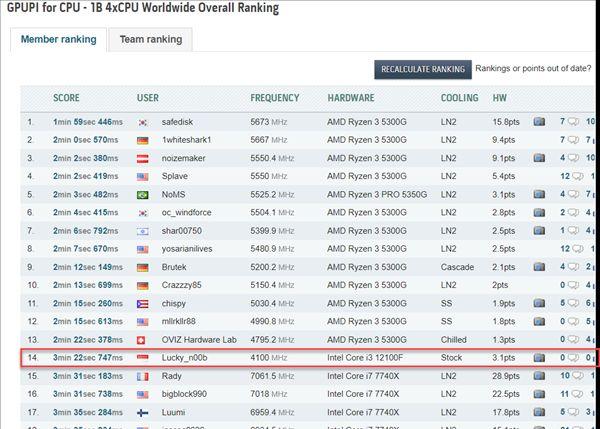Open the 2min 0sec 570ms score
The width and height of the screenshot is (600, 429).
click(86, 140)
